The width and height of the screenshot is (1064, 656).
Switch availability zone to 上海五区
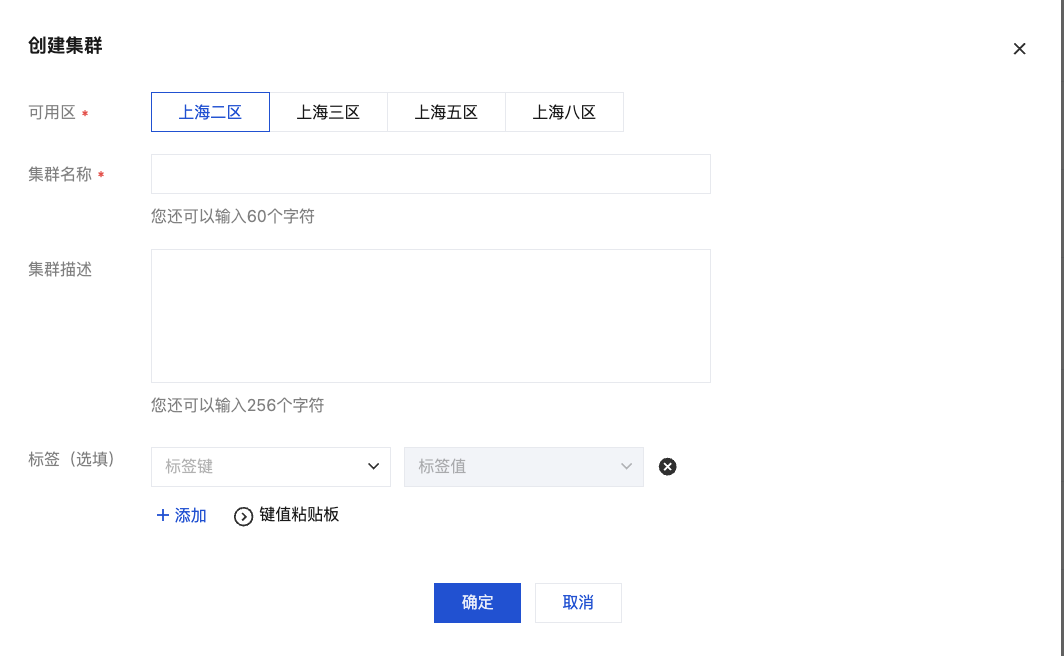(x=446, y=112)
